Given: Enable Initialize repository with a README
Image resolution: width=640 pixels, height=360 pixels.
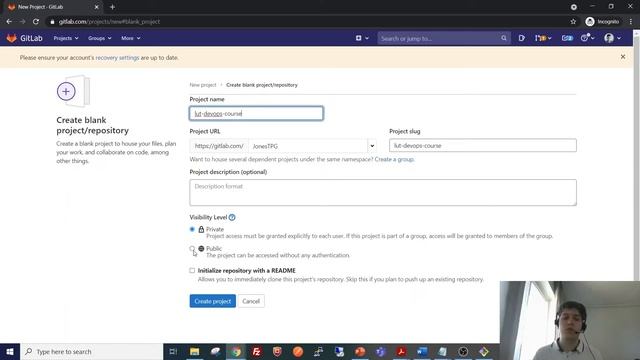Looking at the screenshot, I should (x=192, y=271).
